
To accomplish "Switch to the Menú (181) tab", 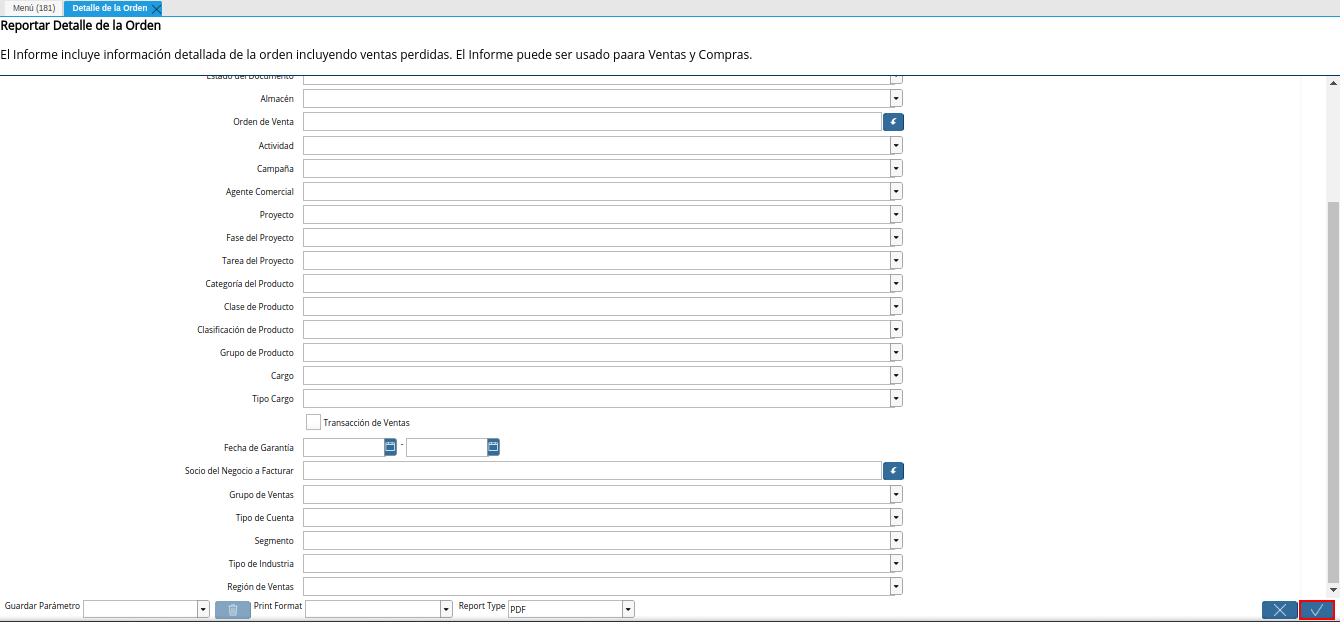I will pos(34,8).
